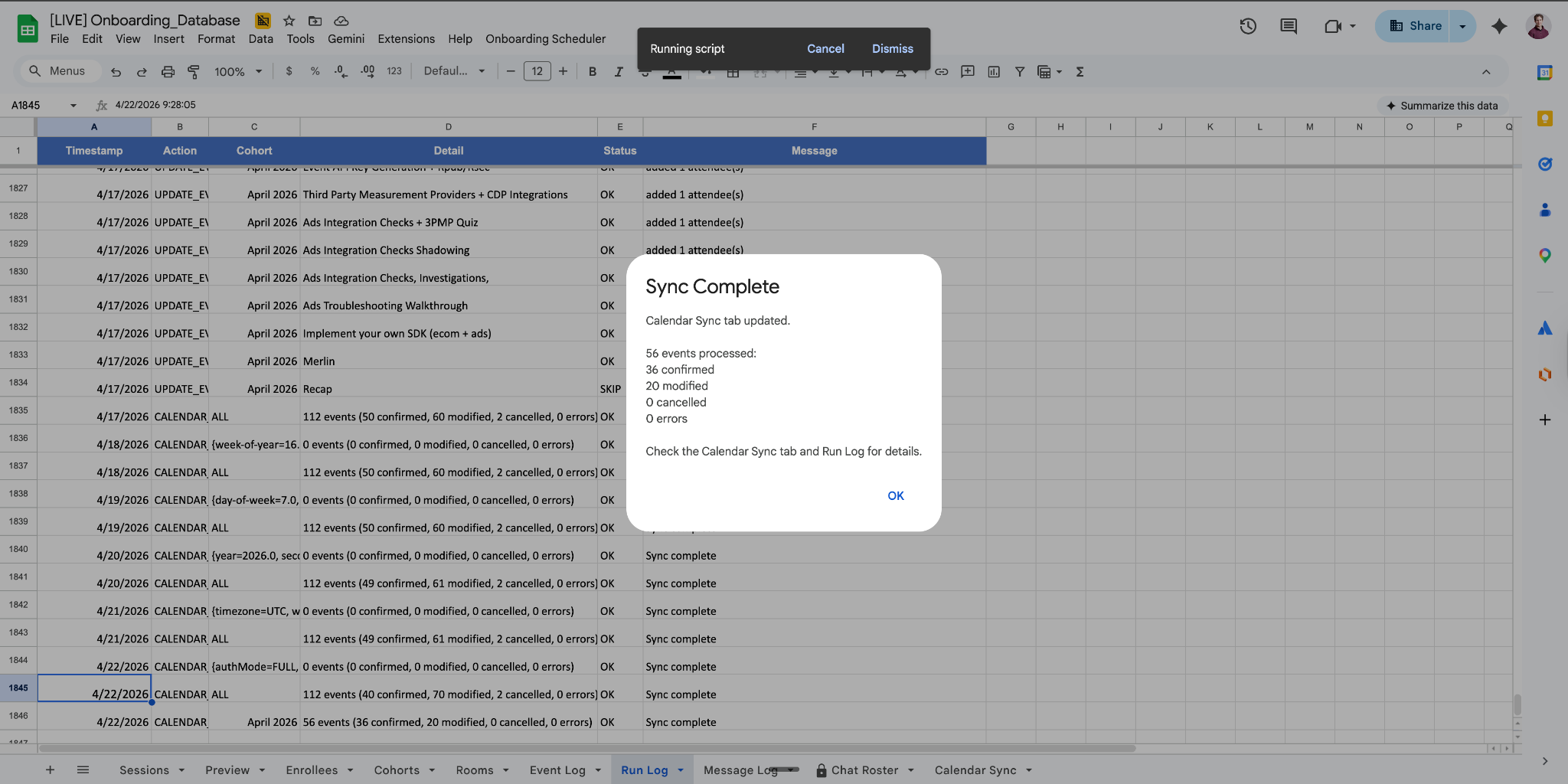The height and width of the screenshot is (784, 1568).
Task: Select the Paint format tool
Action: pos(194,71)
